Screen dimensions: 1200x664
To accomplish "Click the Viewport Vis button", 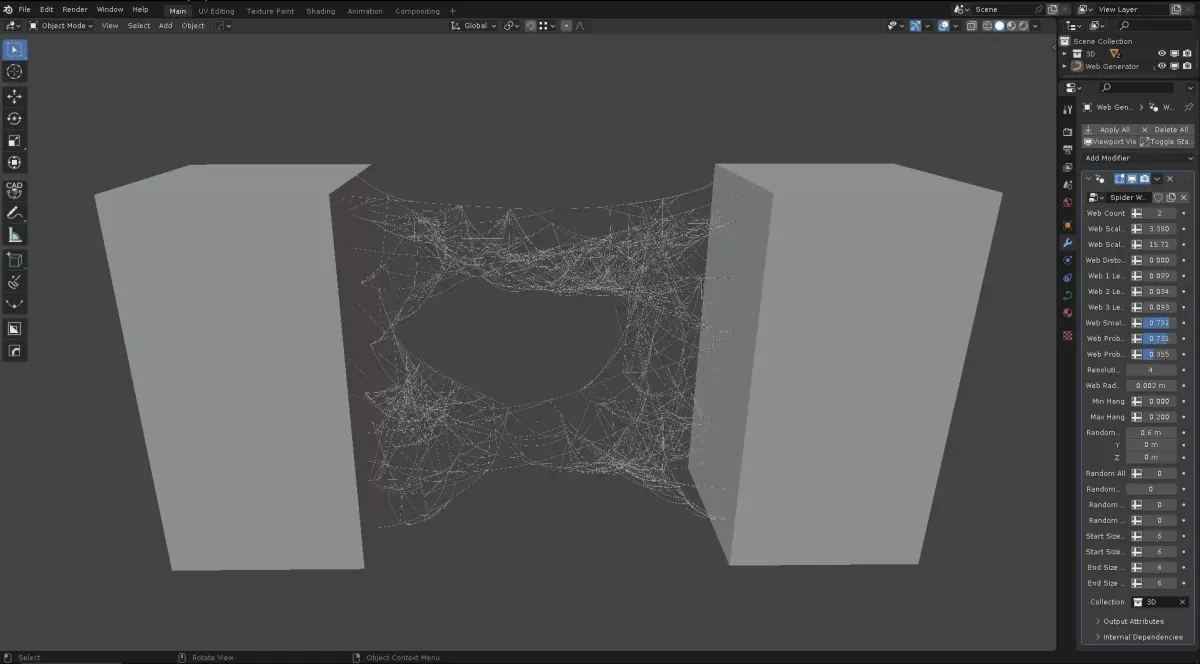I will 1109,142.
